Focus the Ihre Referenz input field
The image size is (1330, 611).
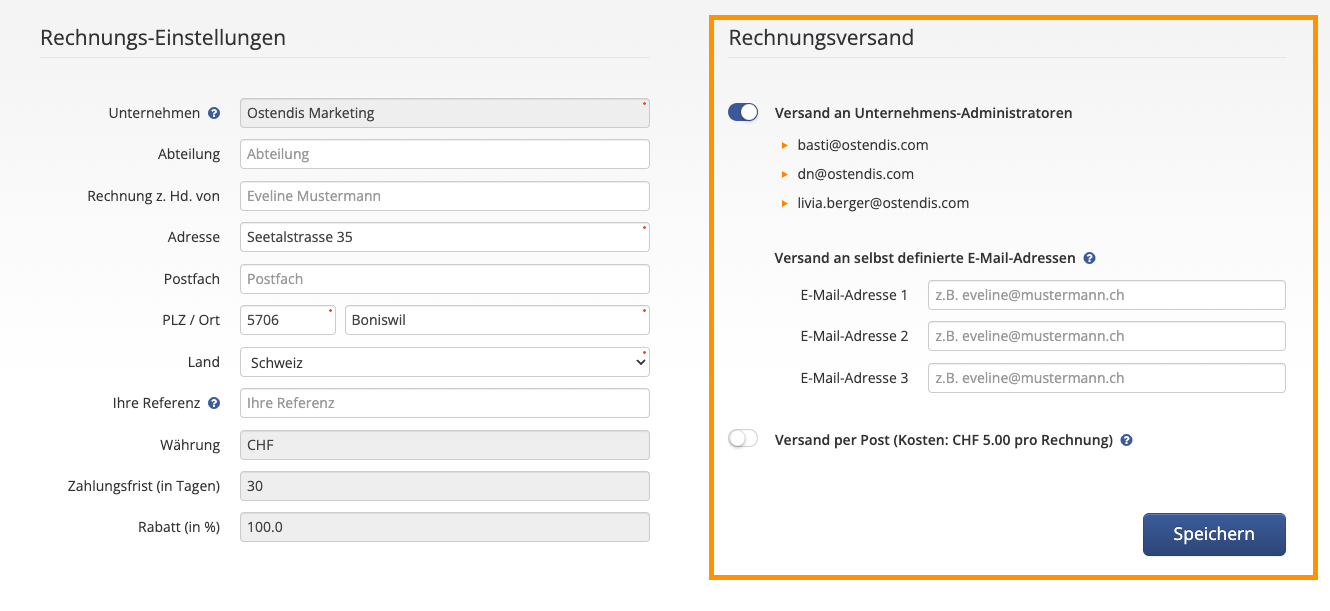[445, 403]
